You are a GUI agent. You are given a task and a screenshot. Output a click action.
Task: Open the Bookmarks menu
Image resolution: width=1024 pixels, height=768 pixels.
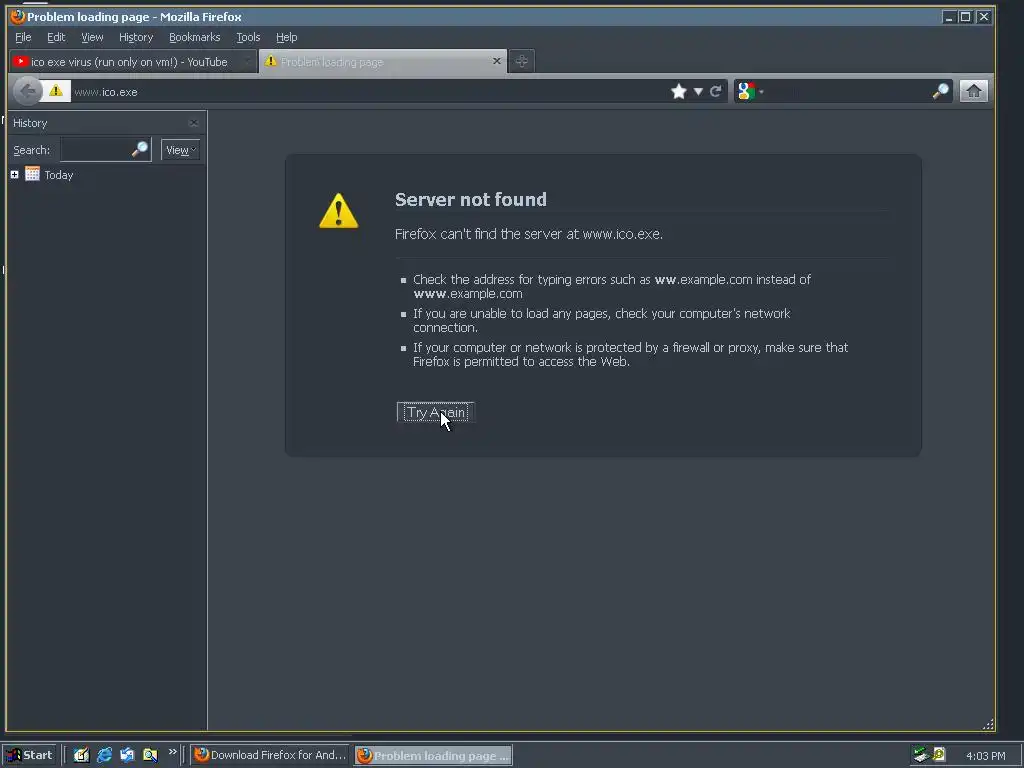point(195,37)
